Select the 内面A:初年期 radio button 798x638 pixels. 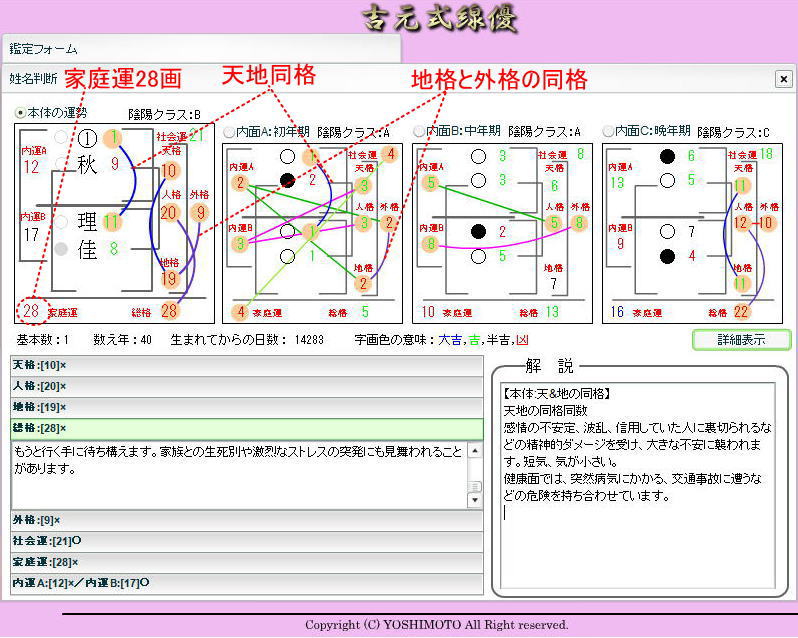tap(229, 132)
